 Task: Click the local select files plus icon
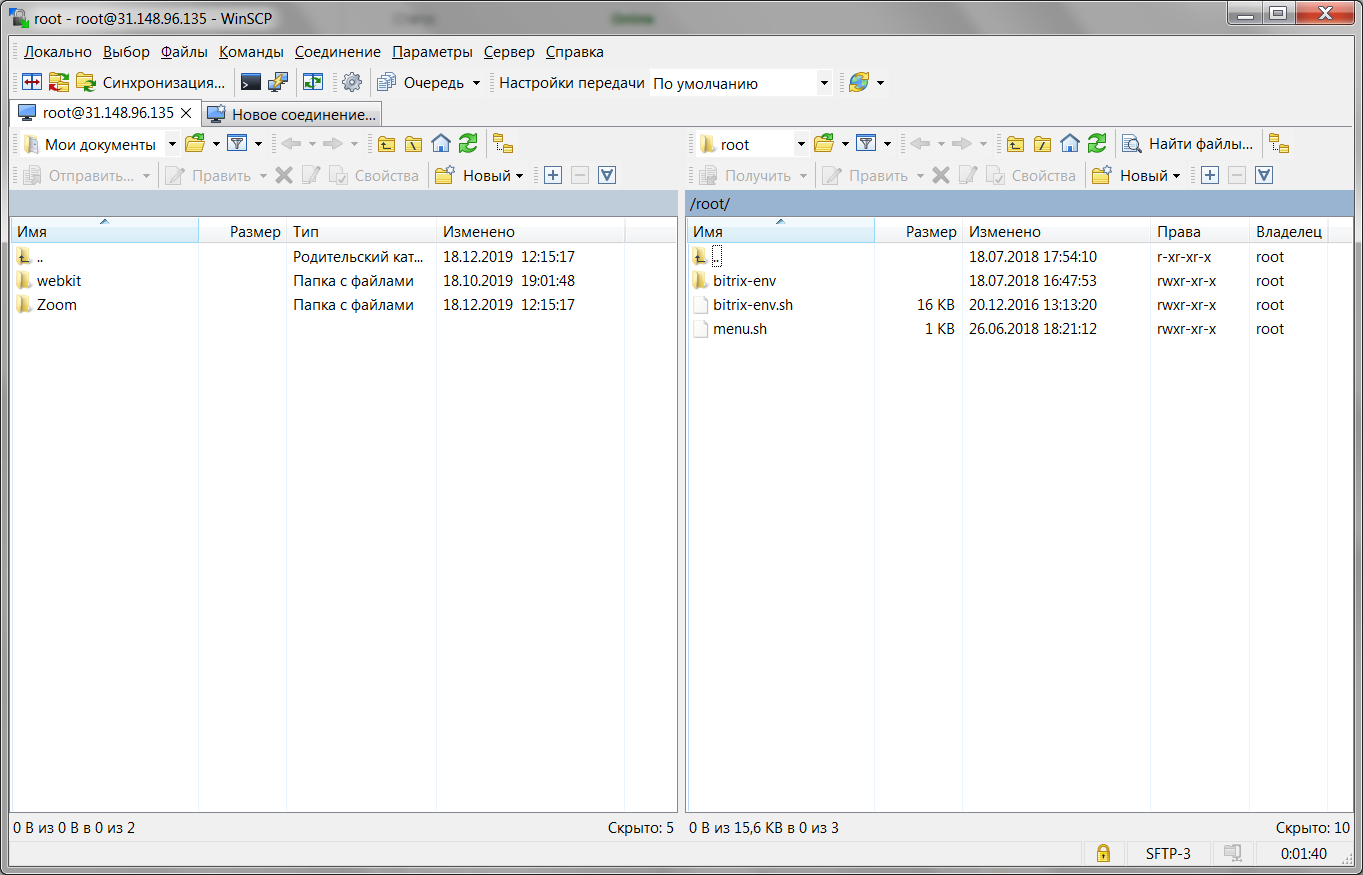552,175
